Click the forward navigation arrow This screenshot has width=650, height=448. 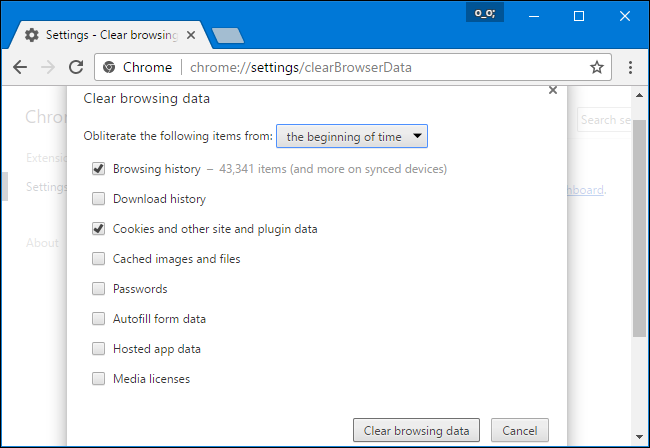[x=47, y=67]
